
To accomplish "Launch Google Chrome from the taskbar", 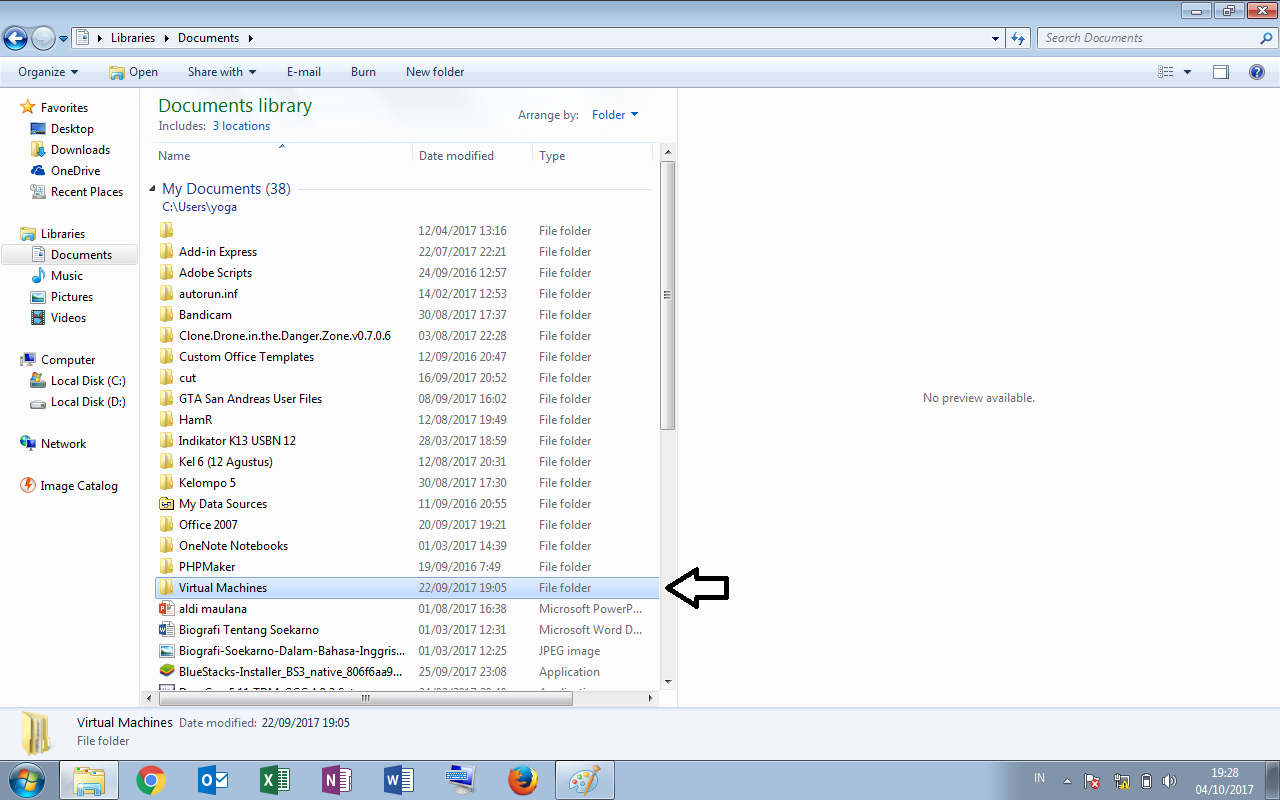I will (x=151, y=780).
